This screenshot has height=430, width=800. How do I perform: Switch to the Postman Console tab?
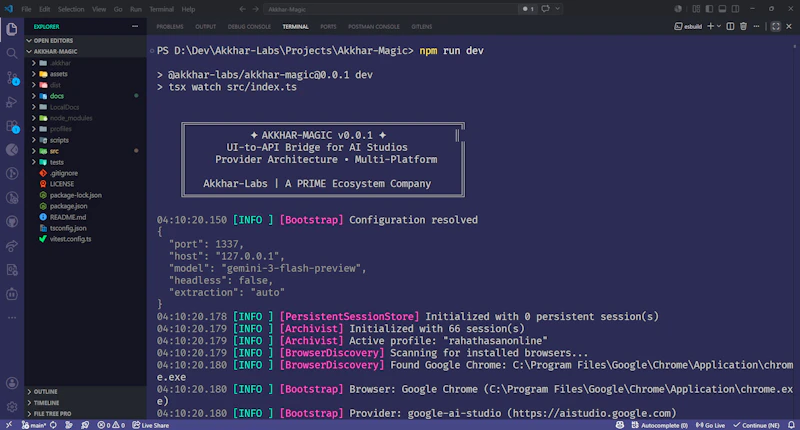click(x=374, y=27)
